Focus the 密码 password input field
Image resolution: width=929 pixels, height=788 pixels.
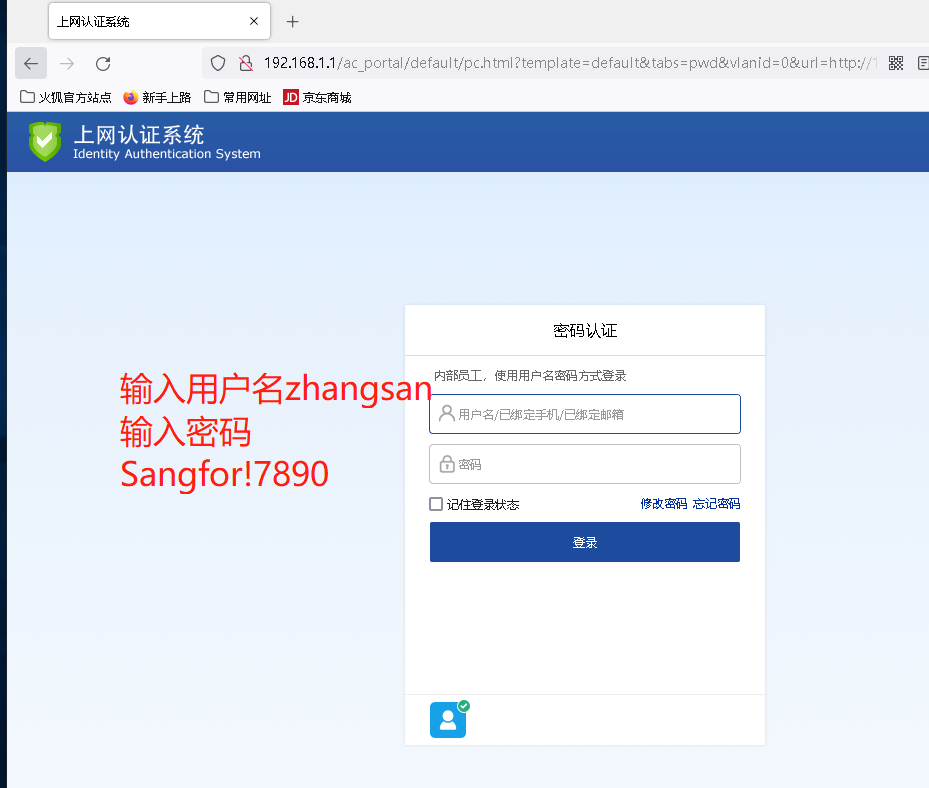585,464
